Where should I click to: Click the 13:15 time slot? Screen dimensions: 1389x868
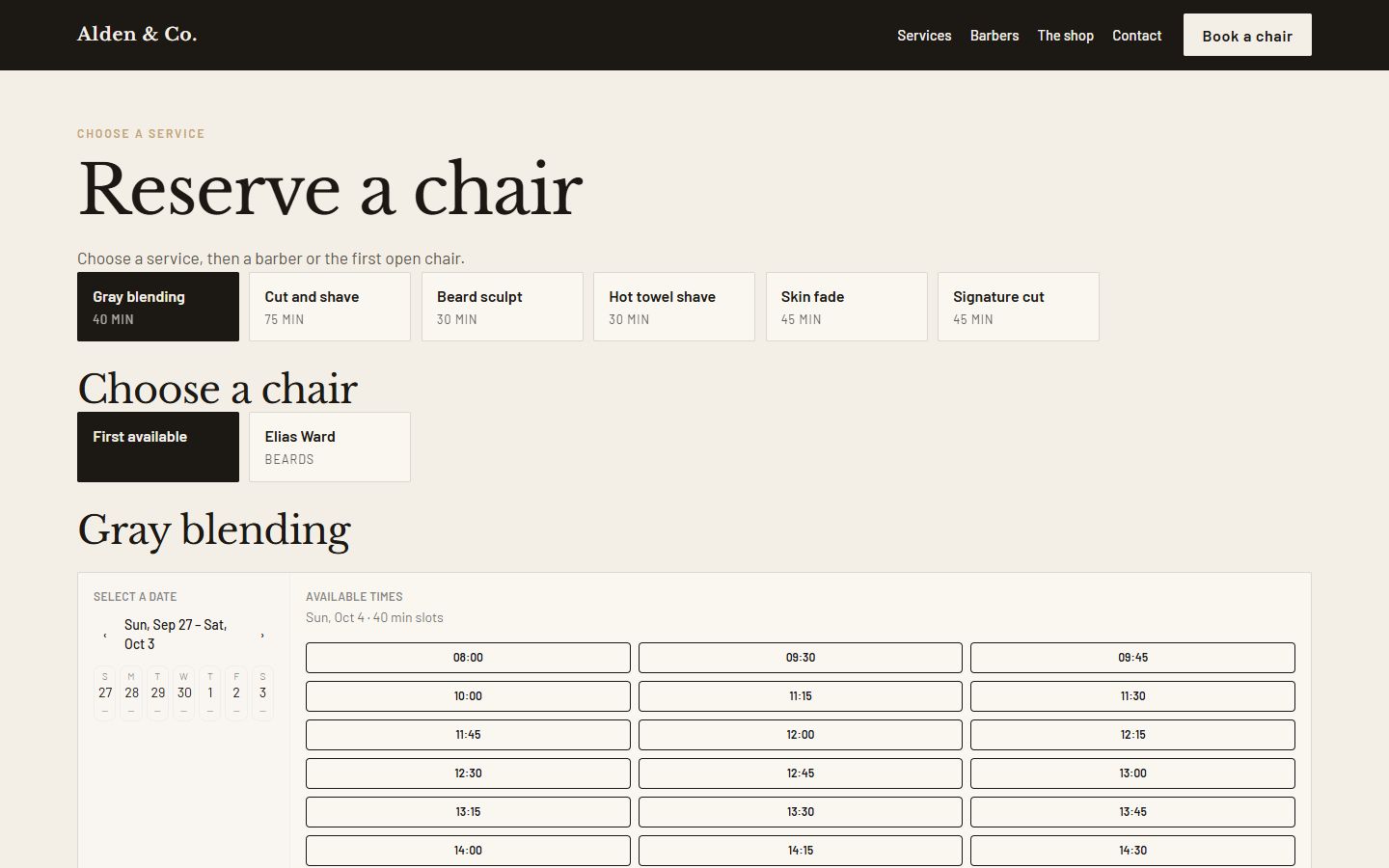(468, 812)
